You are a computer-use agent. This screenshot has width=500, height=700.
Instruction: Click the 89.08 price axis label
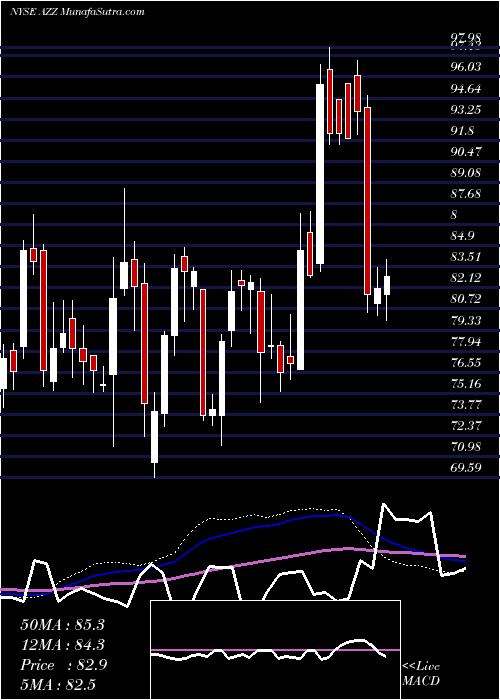click(466, 172)
